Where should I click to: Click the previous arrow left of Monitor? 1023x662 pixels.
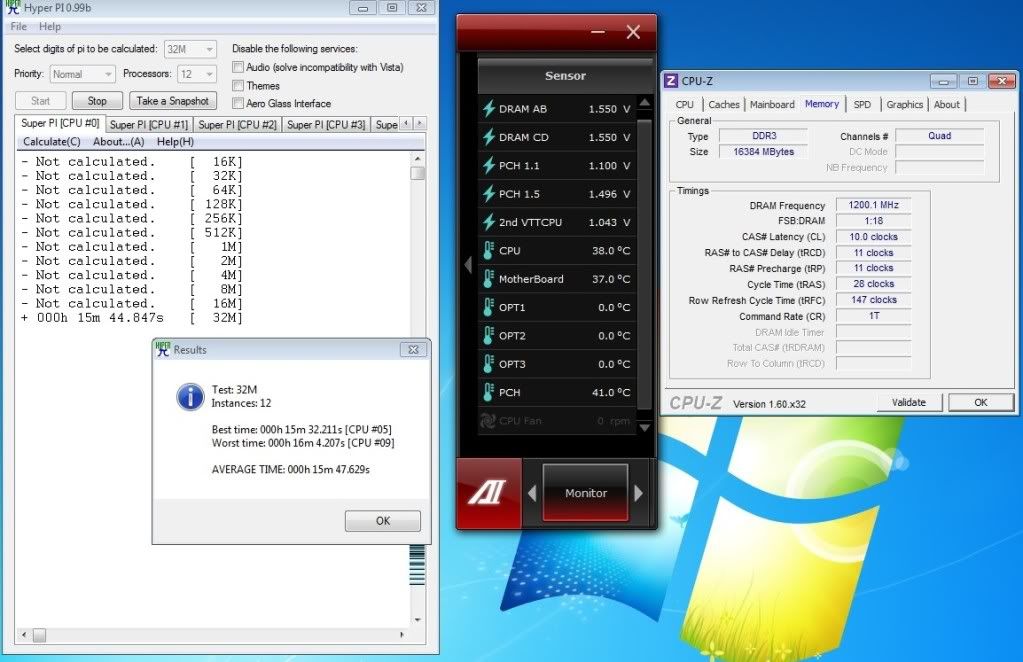532,493
